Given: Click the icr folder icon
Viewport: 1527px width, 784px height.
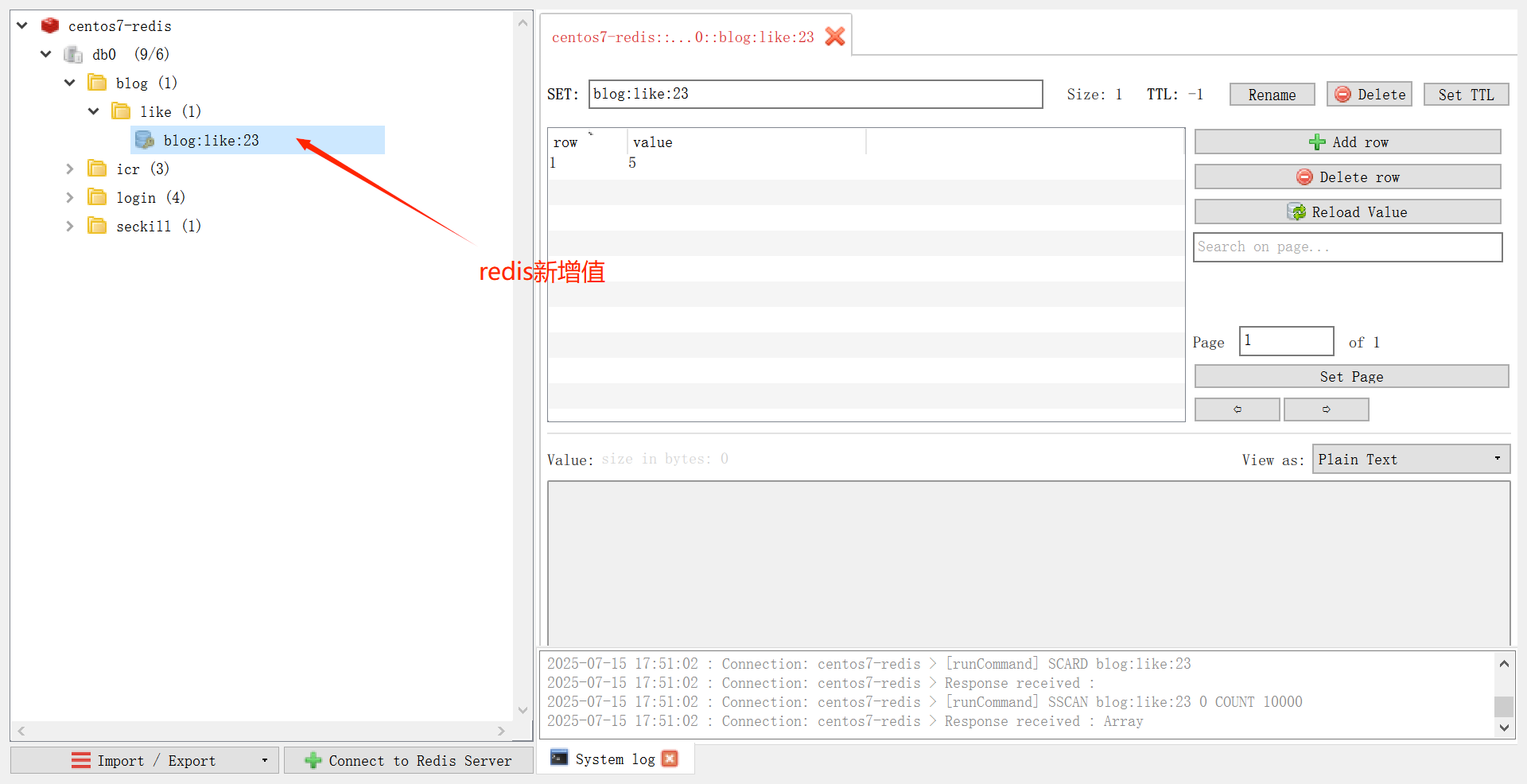Looking at the screenshot, I should 97,169.
